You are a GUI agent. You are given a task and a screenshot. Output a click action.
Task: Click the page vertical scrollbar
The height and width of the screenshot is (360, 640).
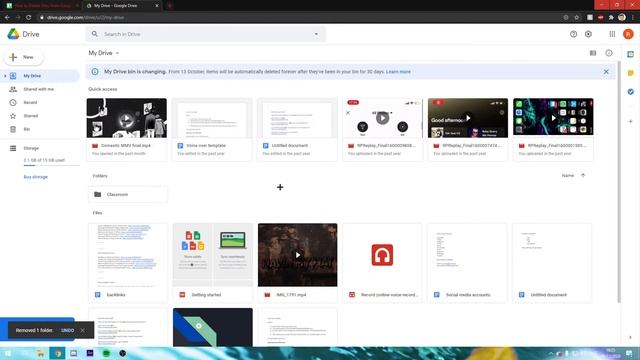pyautogui.click(x=619, y=182)
